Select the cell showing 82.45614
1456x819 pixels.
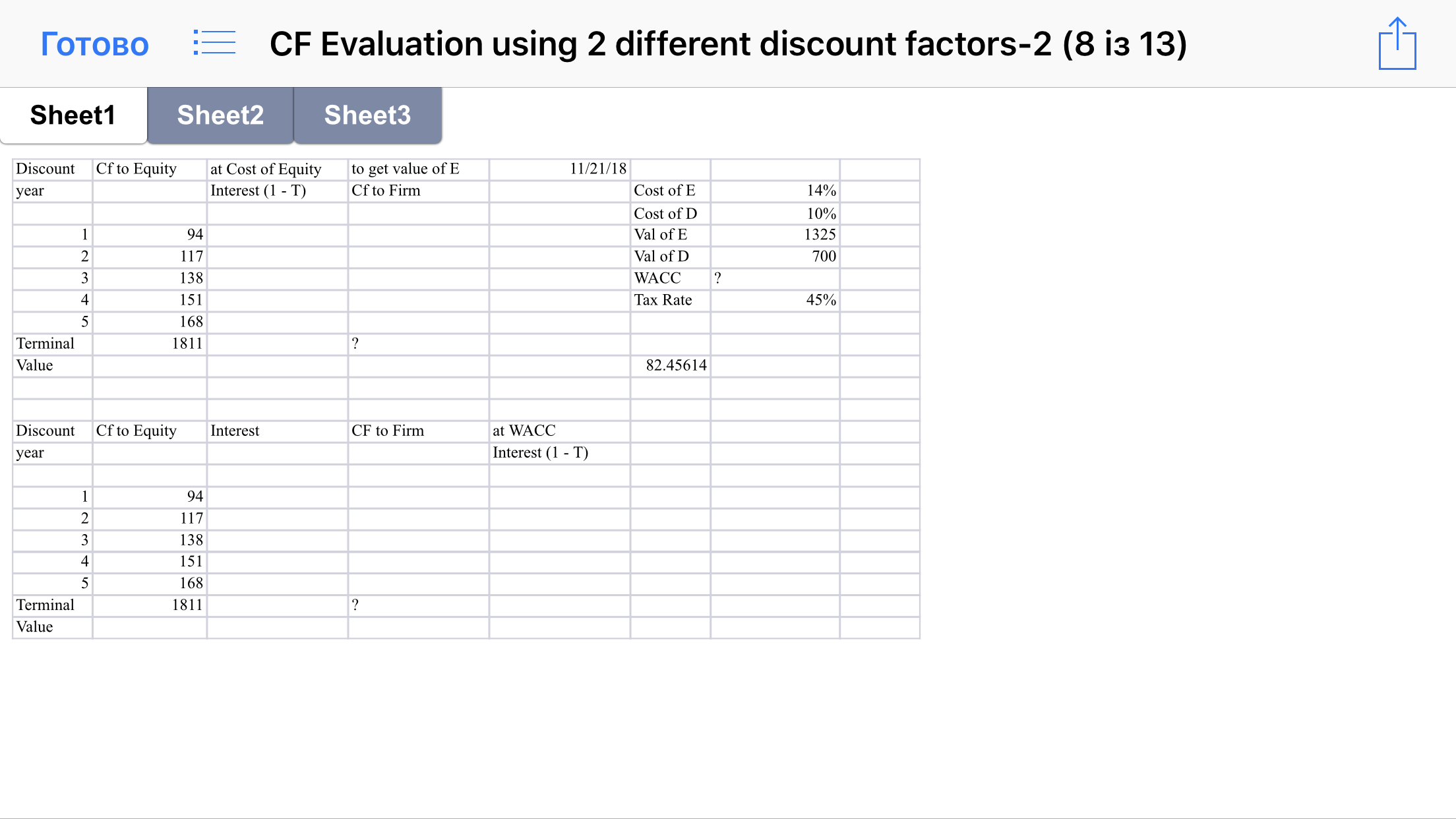click(x=670, y=366)
